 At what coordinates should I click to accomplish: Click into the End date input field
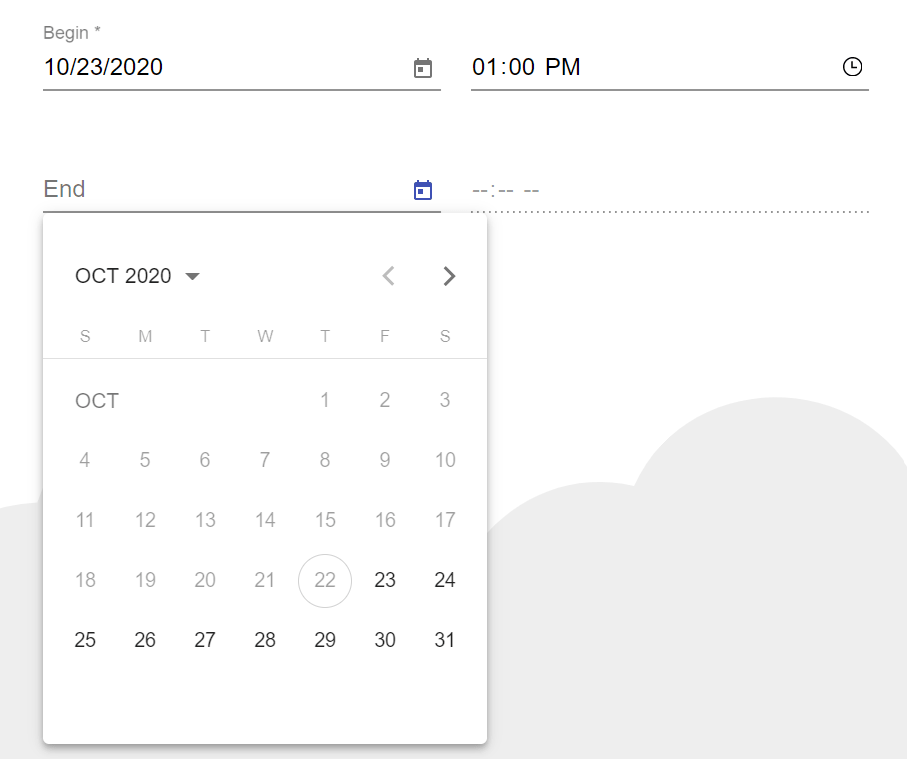(226, 189)
